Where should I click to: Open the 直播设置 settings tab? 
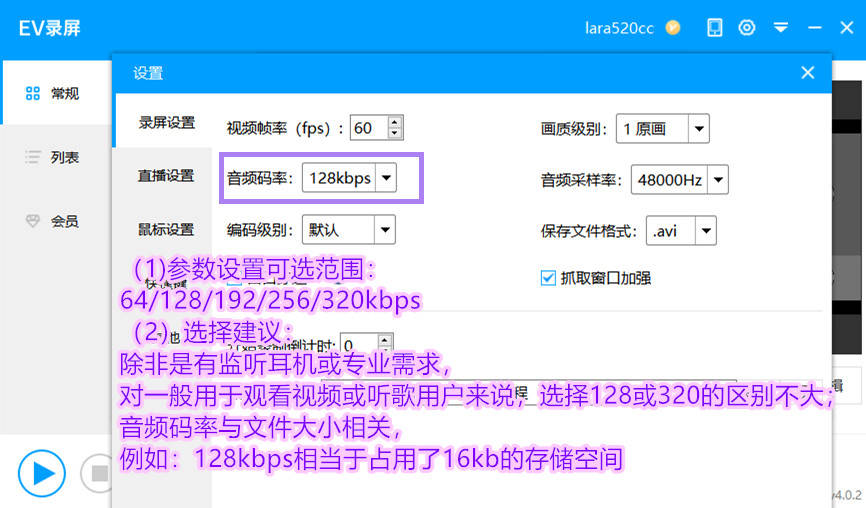[166, 176]
